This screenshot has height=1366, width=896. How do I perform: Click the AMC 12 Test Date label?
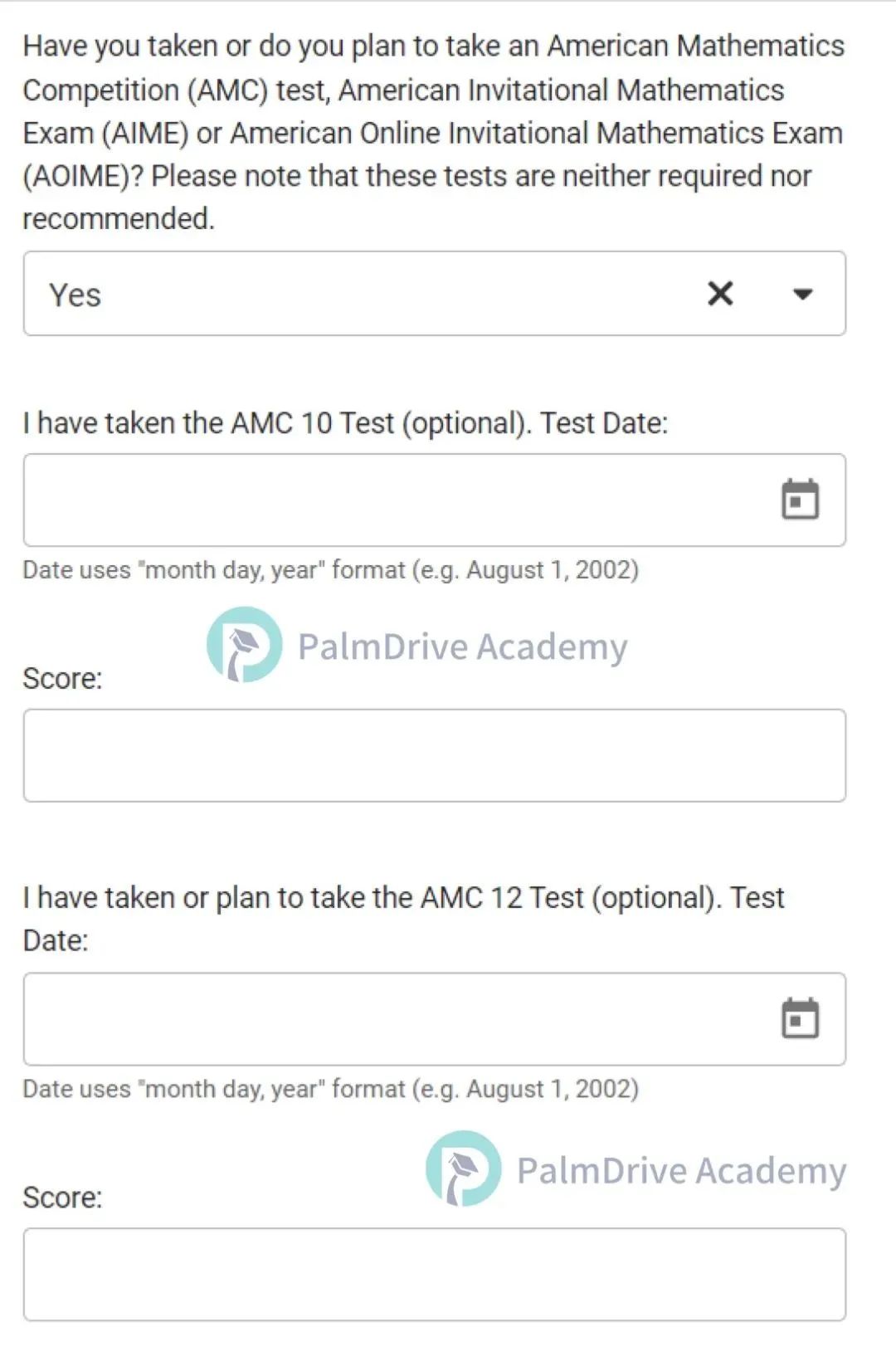(403, 919)
